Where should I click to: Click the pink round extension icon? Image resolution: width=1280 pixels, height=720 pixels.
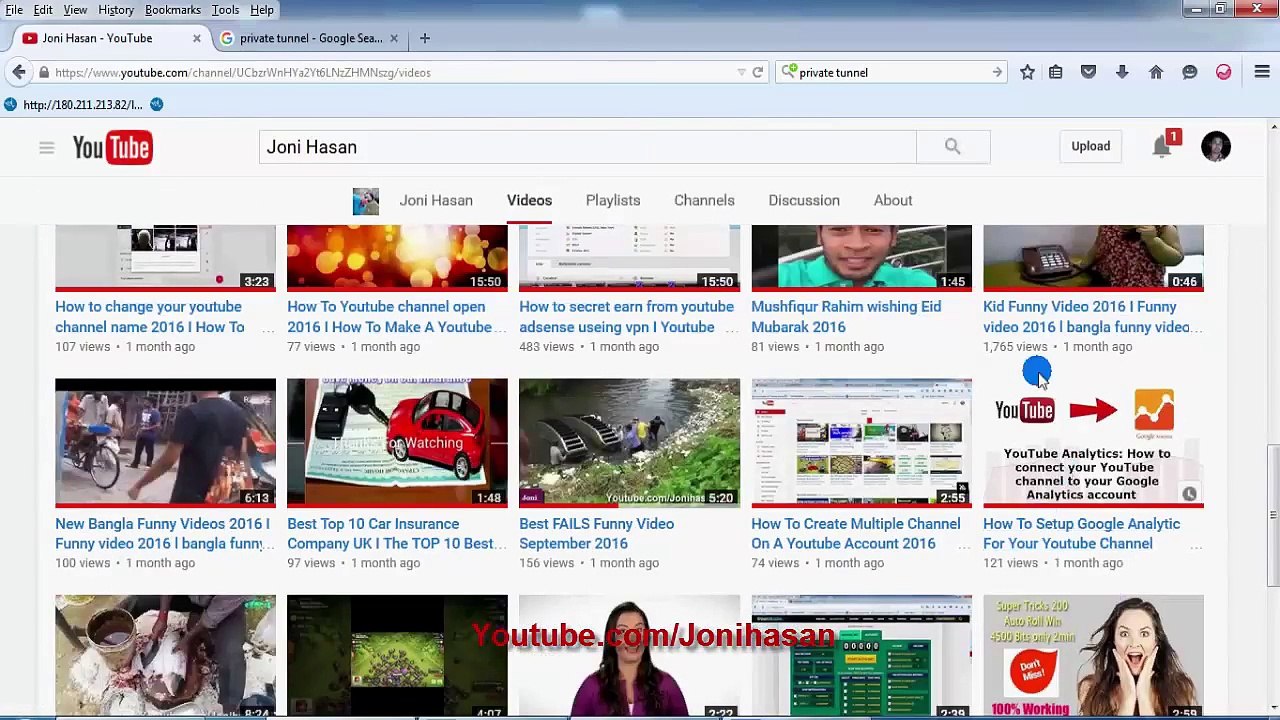tap(1223, 72)
